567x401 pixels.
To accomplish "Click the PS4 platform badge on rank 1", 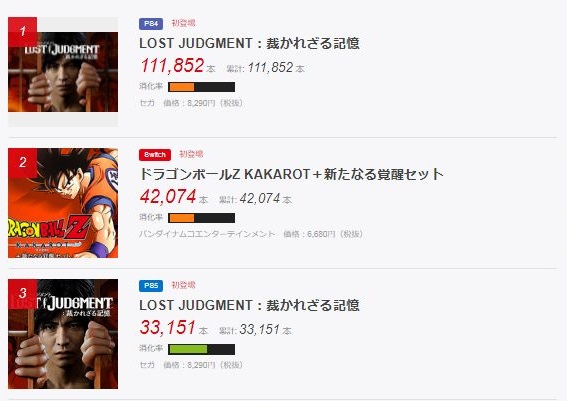I will pyautogui.click(x=151, y=24).
